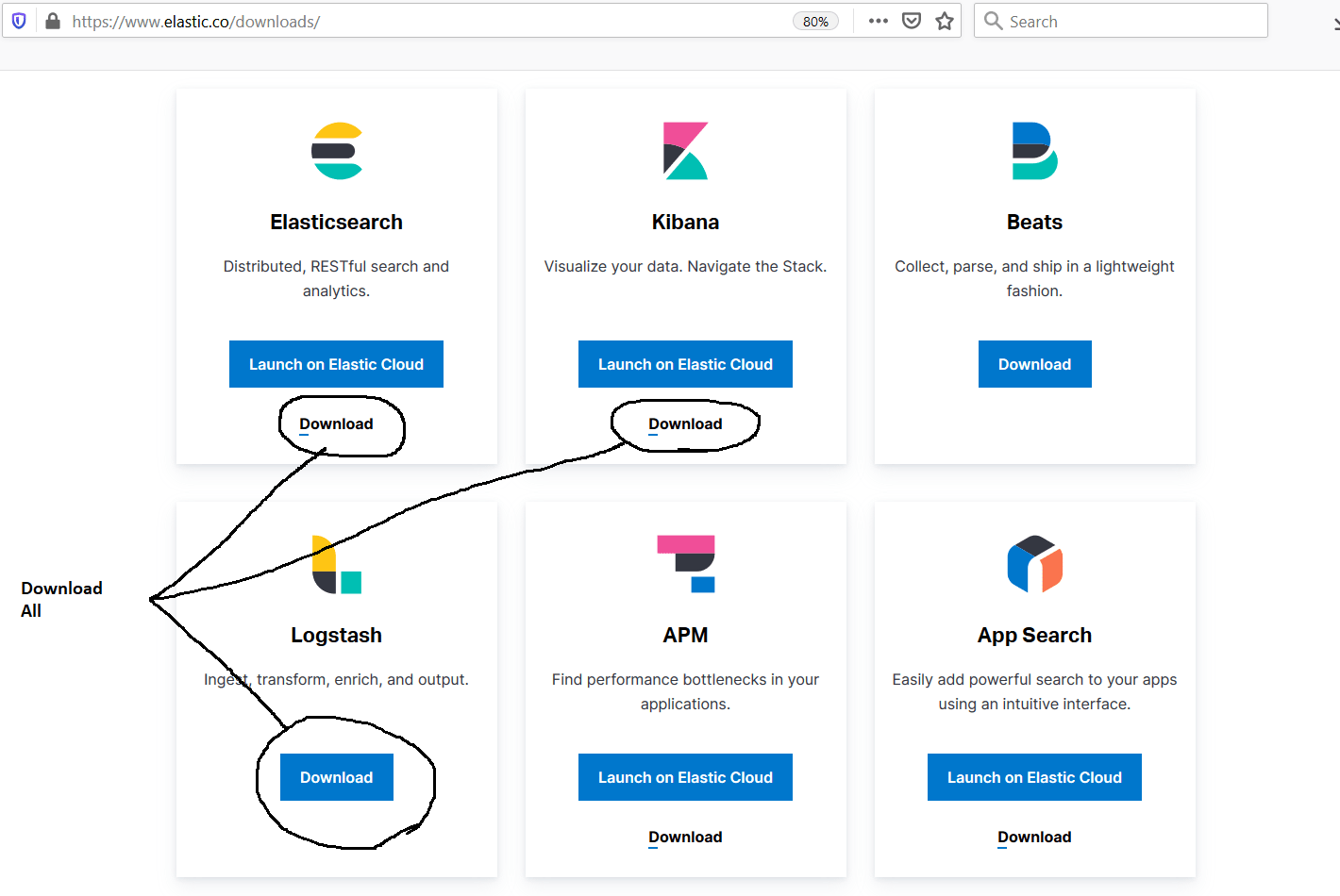1340x896 pixels.
Task: Follow the Kibana Download link
Action: coord(685,424)
